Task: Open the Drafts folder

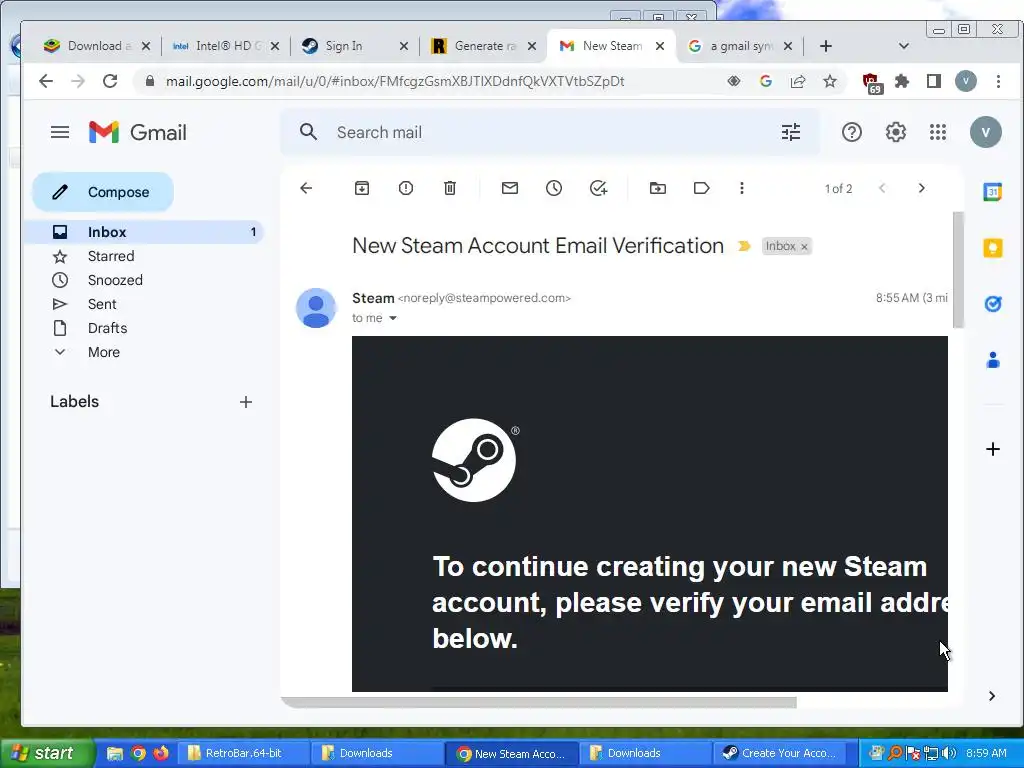Action: [107, 328]
